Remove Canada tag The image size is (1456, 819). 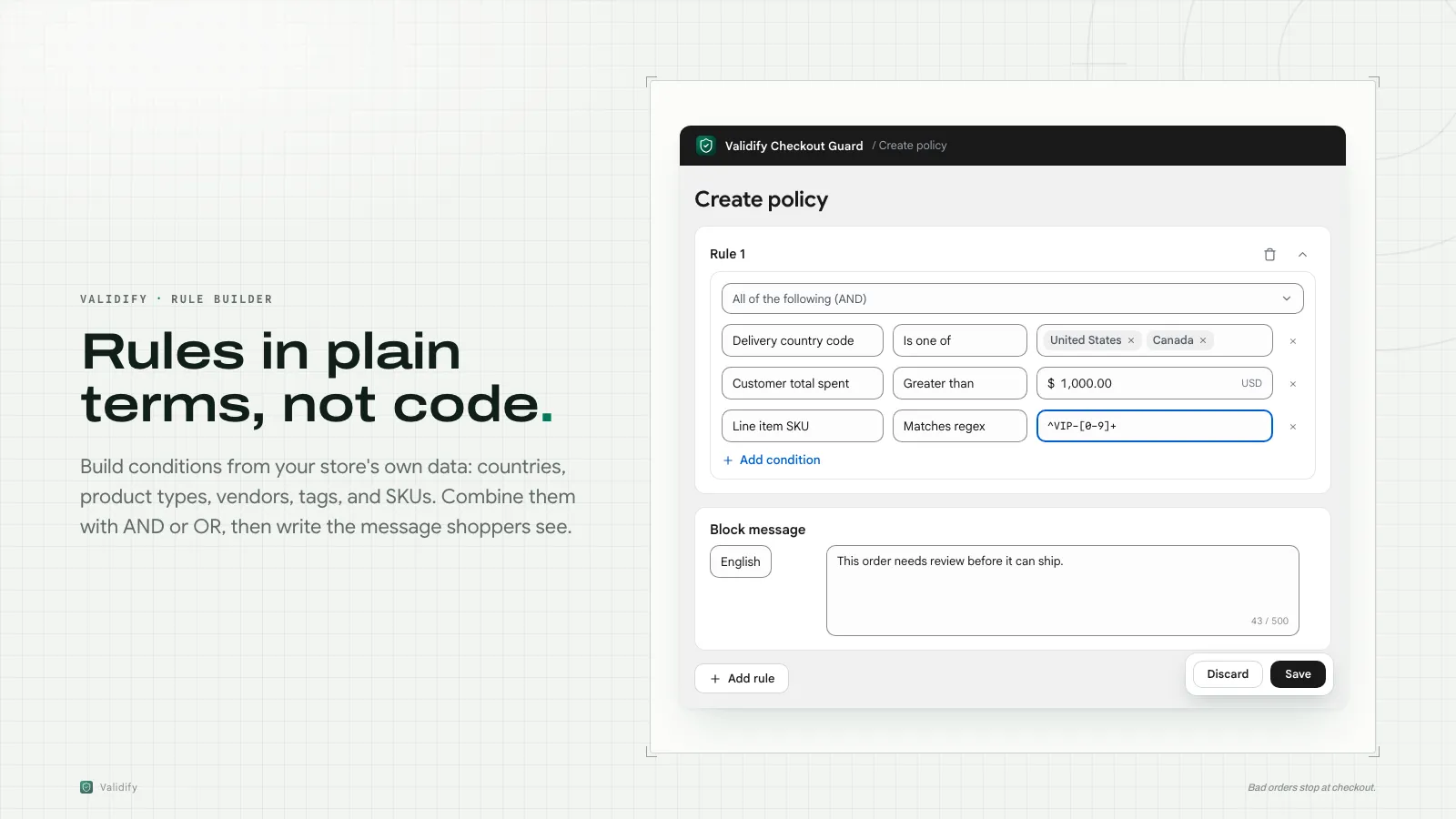point(1203,340)
